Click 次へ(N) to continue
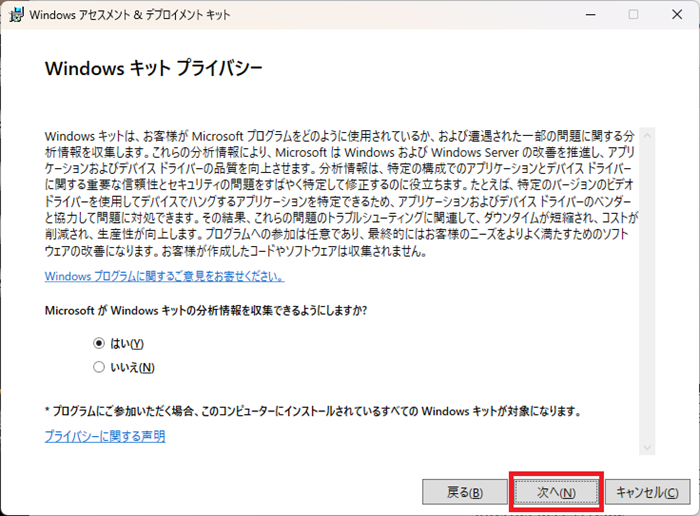Screen dimensions: 700x516 tap(556, 492)
